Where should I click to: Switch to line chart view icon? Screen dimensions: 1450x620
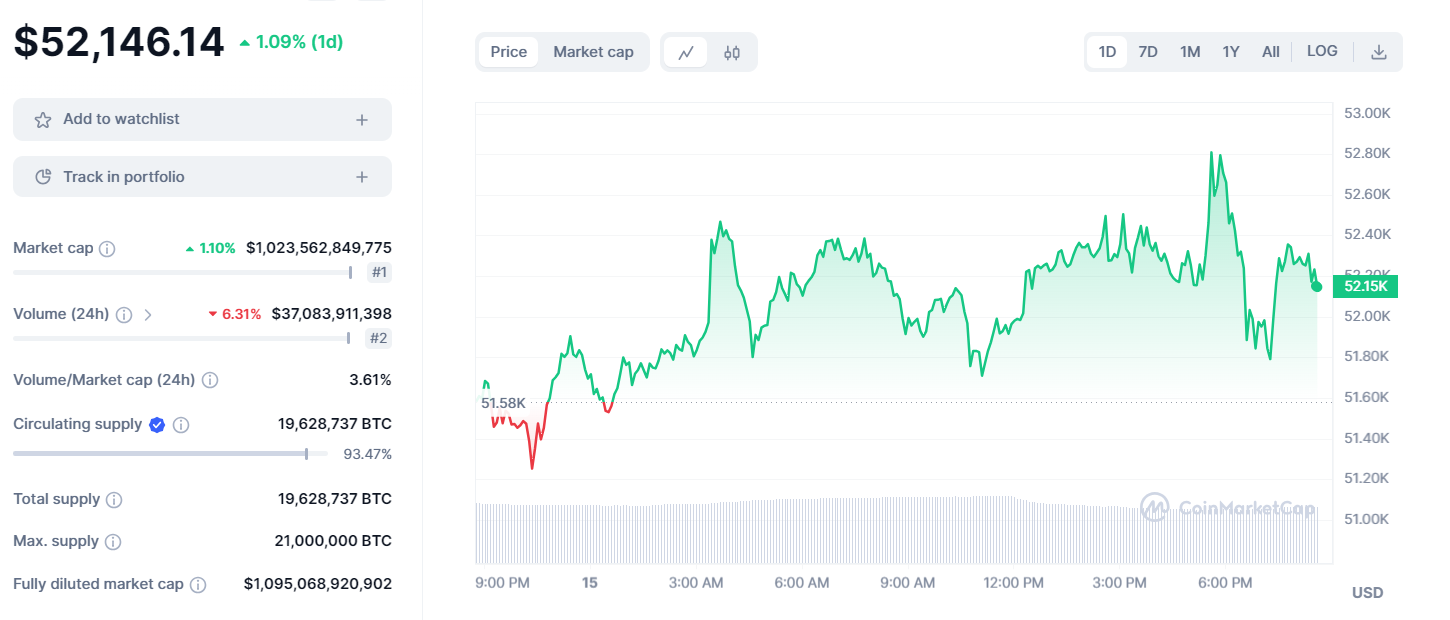[x=686, y=53]
